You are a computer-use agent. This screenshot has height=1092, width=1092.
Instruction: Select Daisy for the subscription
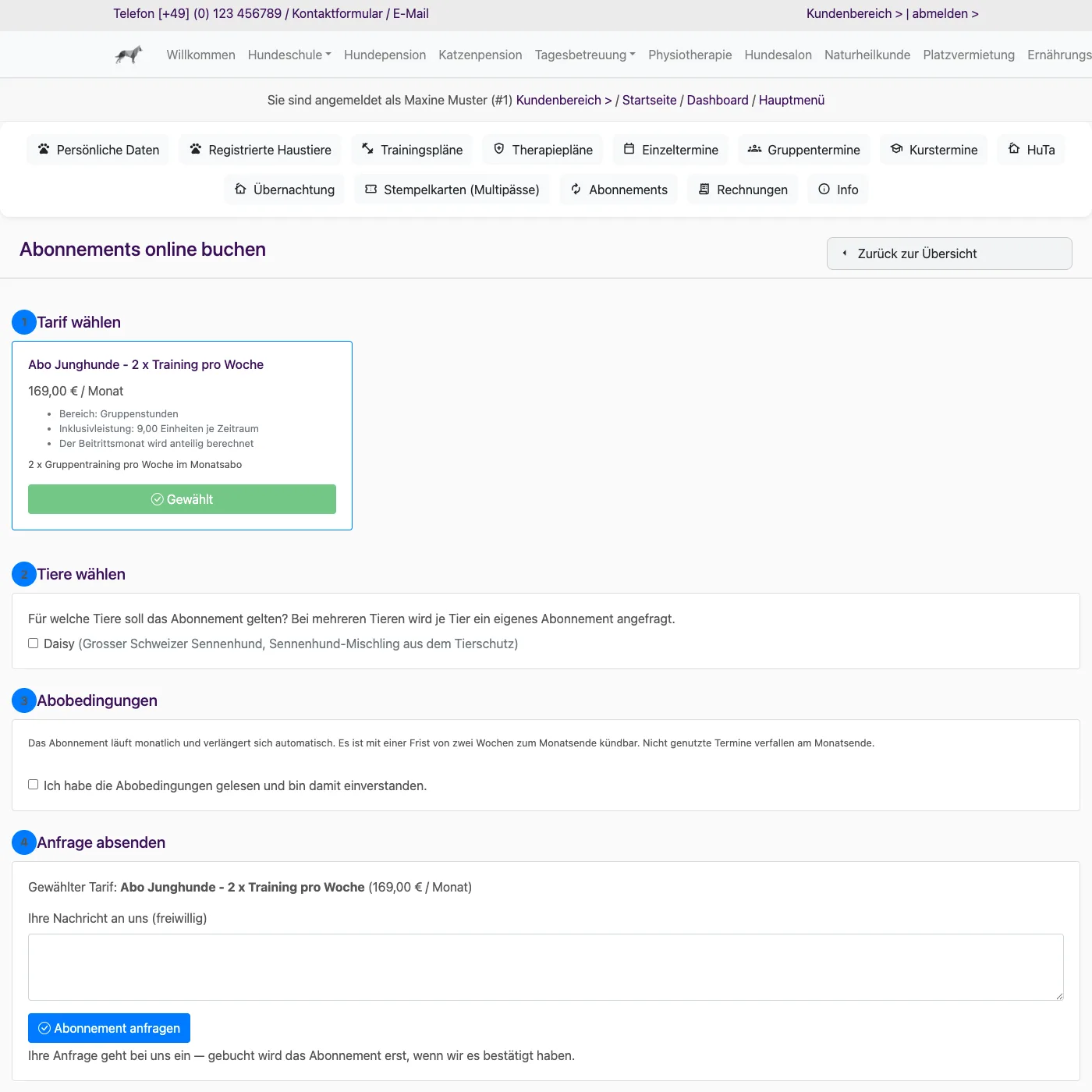[33, 643]
